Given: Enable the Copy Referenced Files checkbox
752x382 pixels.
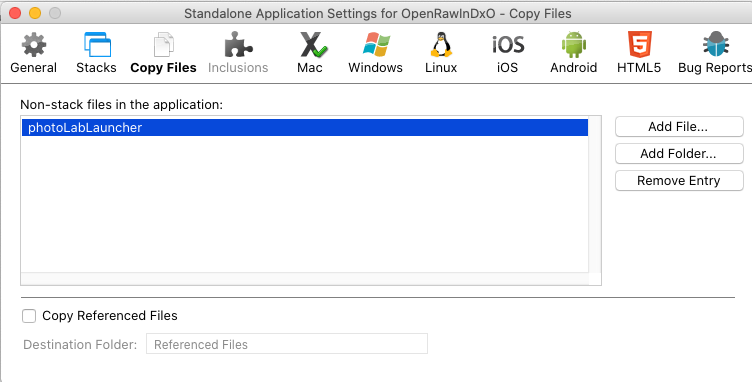Looking at the screenshot, I should pos(29,316).
